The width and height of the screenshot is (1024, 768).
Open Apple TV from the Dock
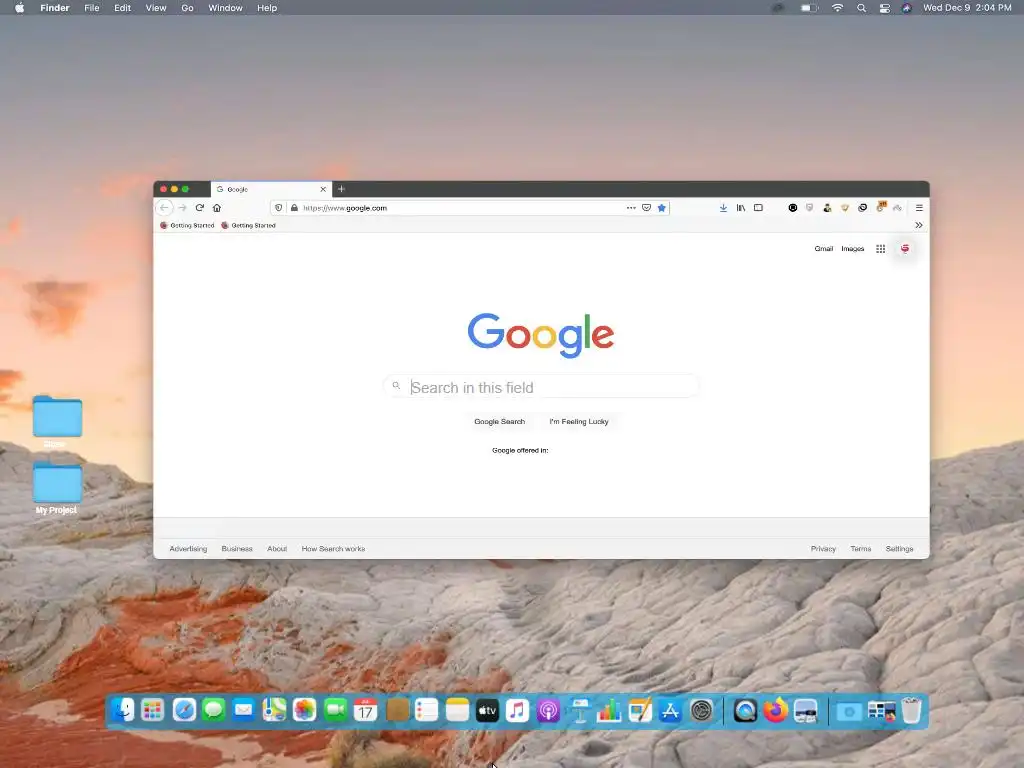coord(487,710)
